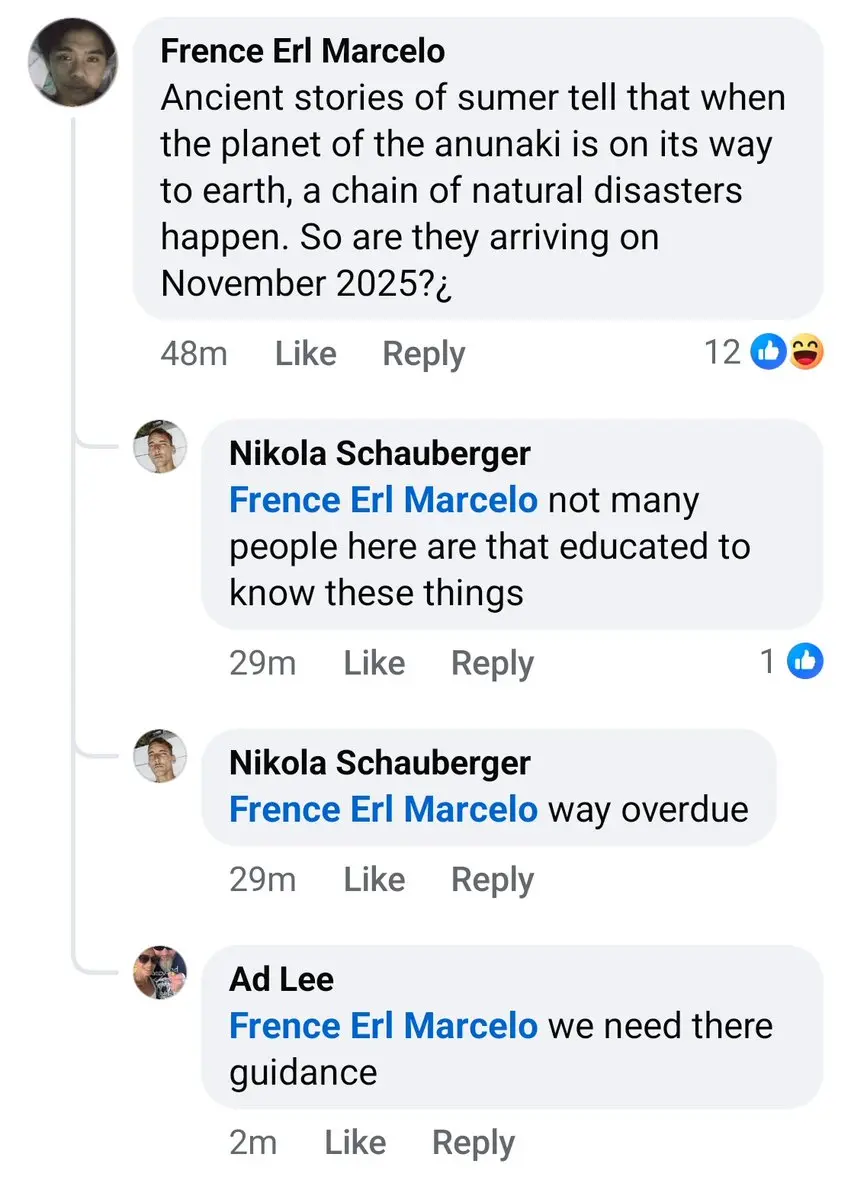Reply to the 'not many people here' comment
This screenshot has height=1199, width=851.
pos(492,664)
